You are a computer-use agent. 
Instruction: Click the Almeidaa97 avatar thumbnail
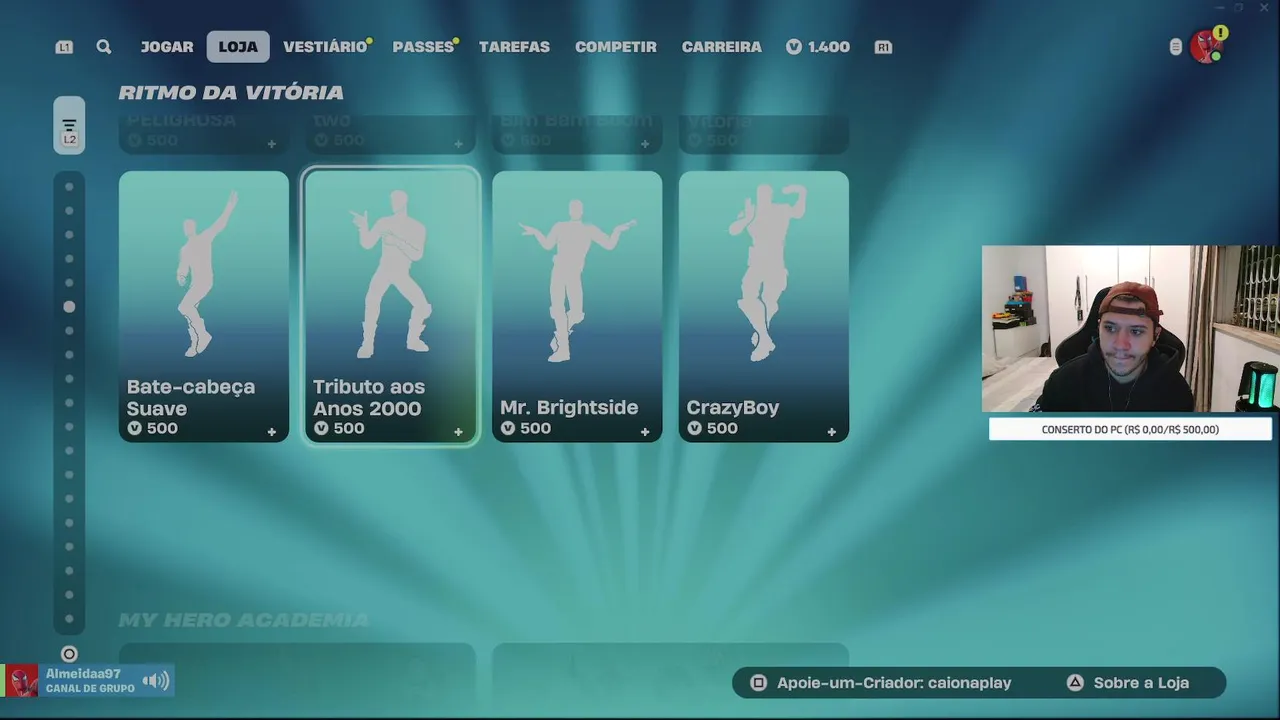23,681
